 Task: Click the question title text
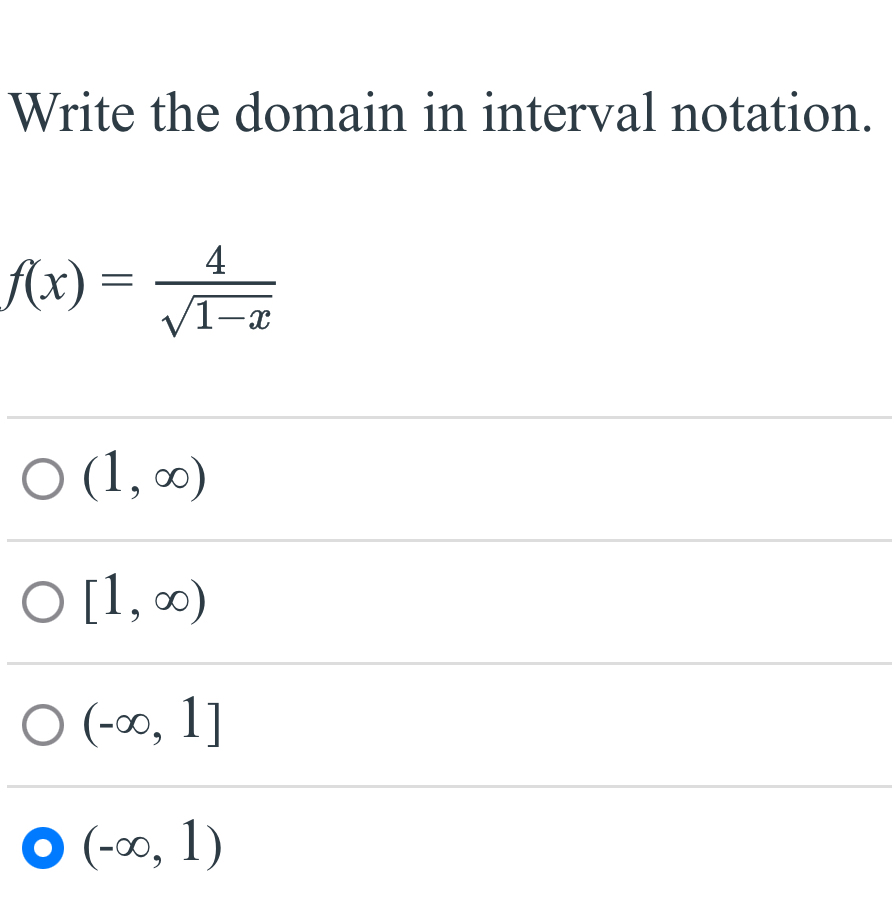[x=440, y=113]
